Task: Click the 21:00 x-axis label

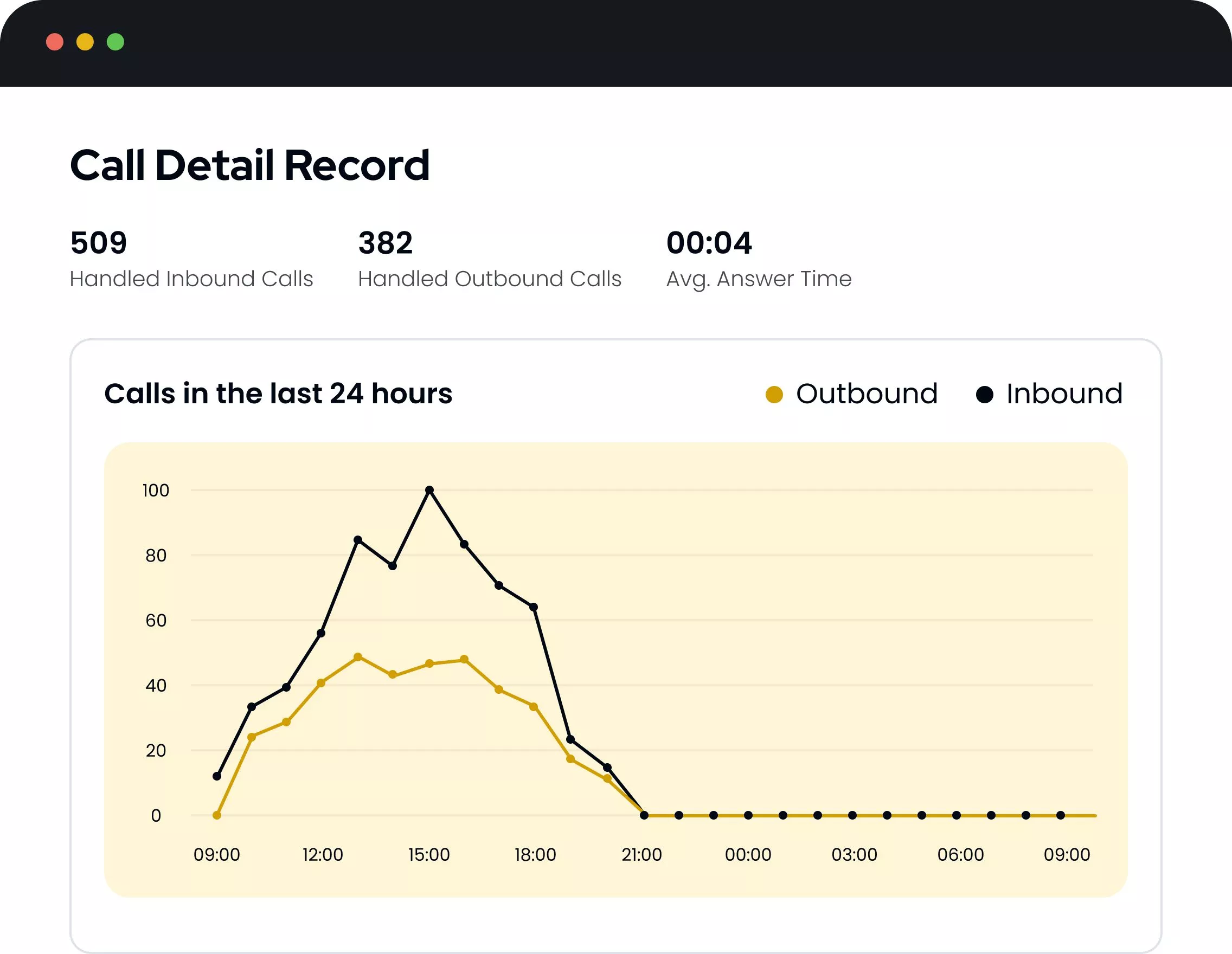Action: (x=642, y=855)
